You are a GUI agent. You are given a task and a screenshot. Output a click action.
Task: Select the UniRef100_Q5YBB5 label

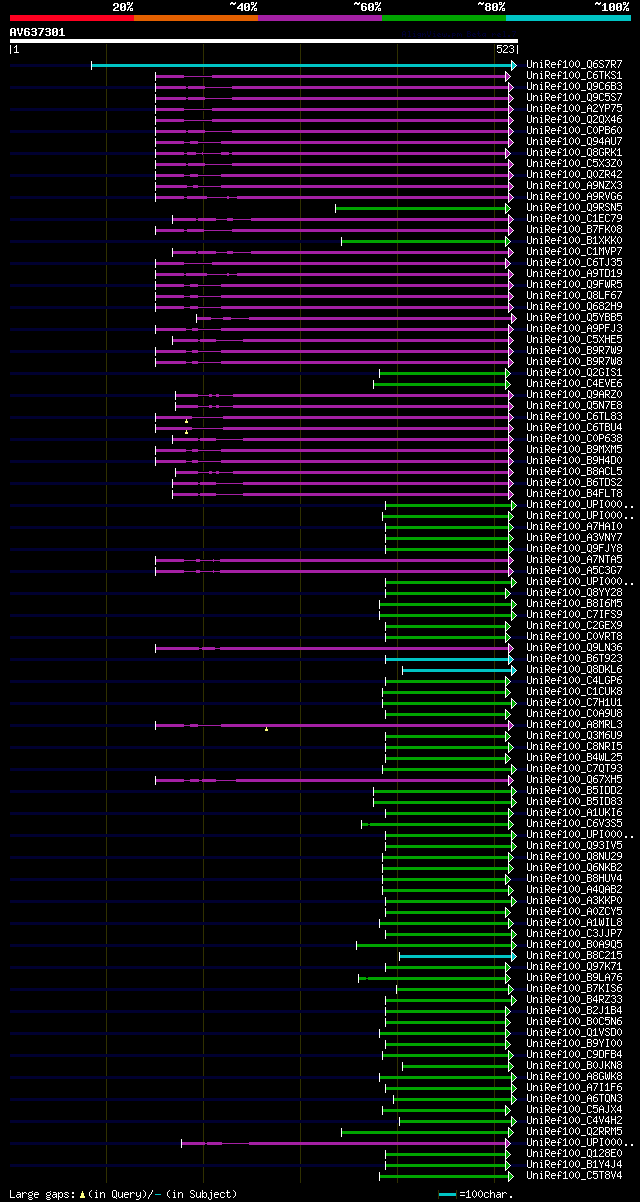pos(574,318)
